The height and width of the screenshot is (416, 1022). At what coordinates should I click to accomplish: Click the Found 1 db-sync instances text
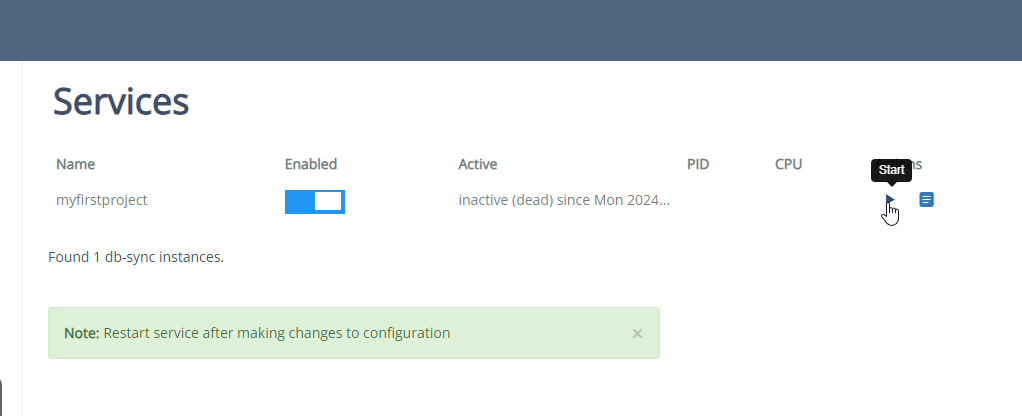[136, 257]
